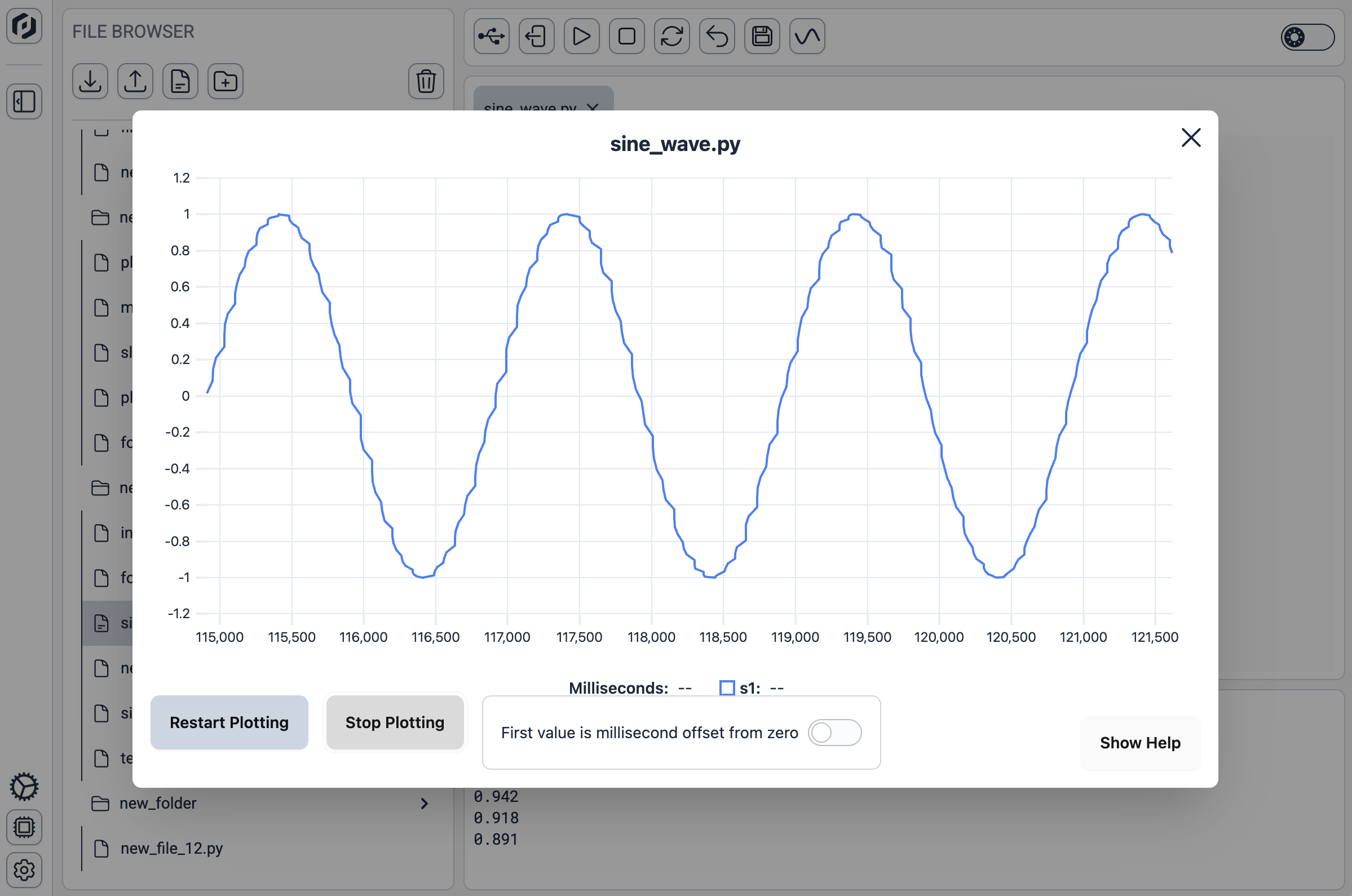Click the soft reset refresh icon
Image resolution: width=1352 pixels, height=896 pixels.
(671, 37)
